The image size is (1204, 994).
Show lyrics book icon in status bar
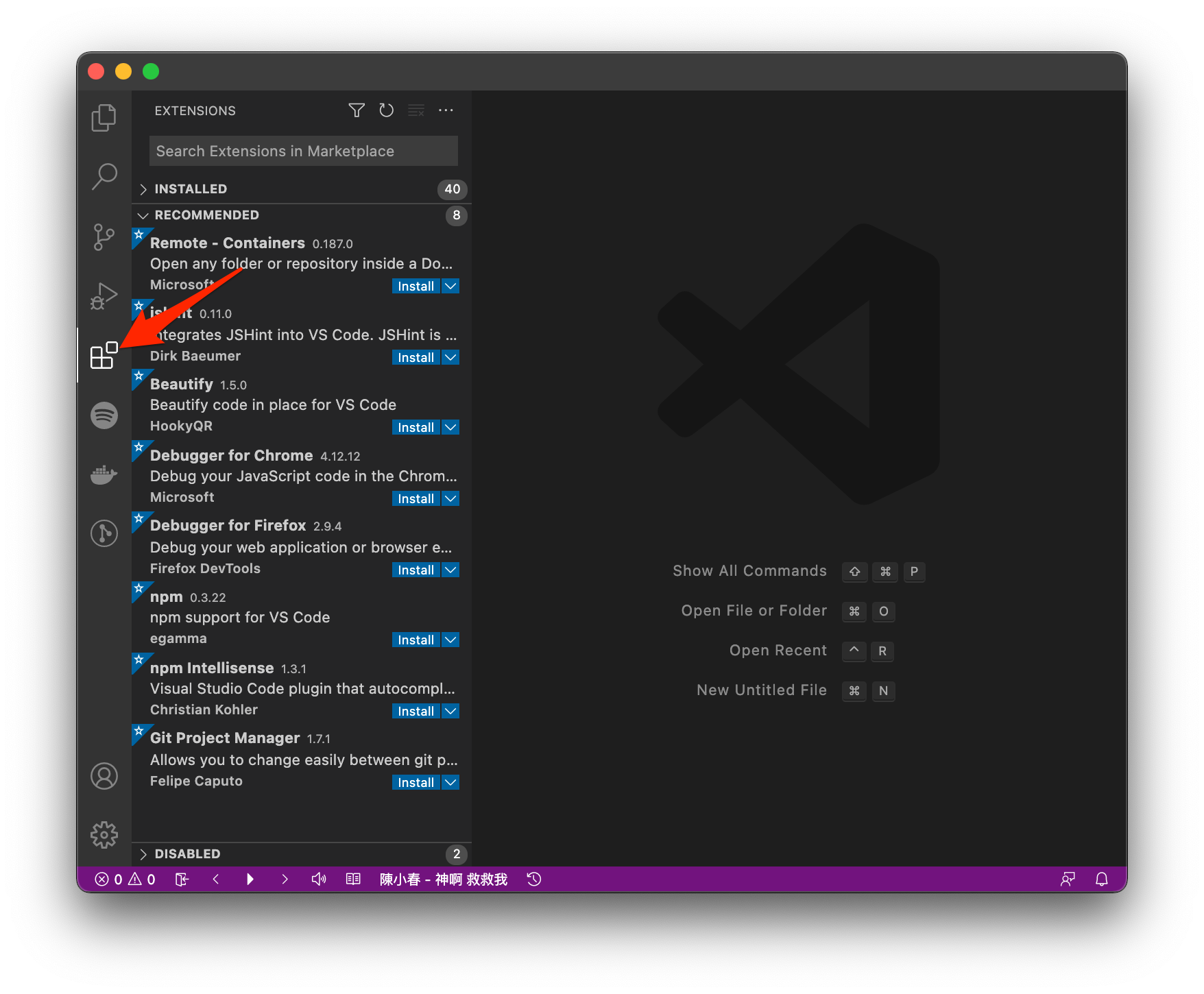[353, 880]
